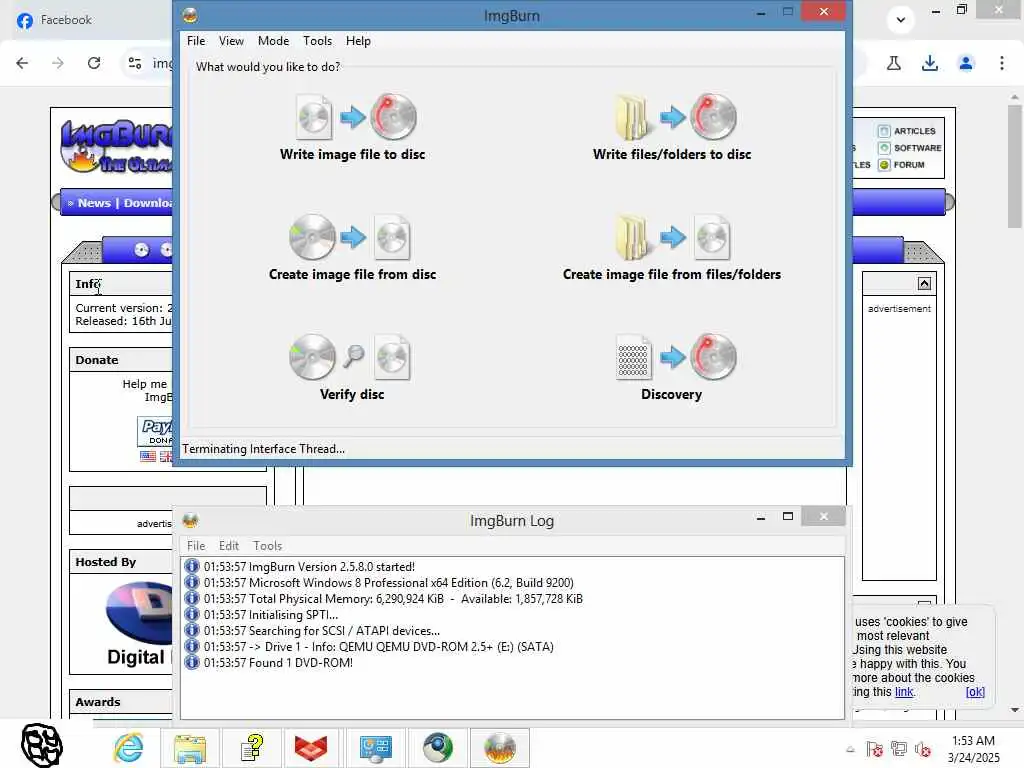This screenshot has height=768, width=1024.
Task: Open ImgBurn File menu
Action: (x=196, y=40)
